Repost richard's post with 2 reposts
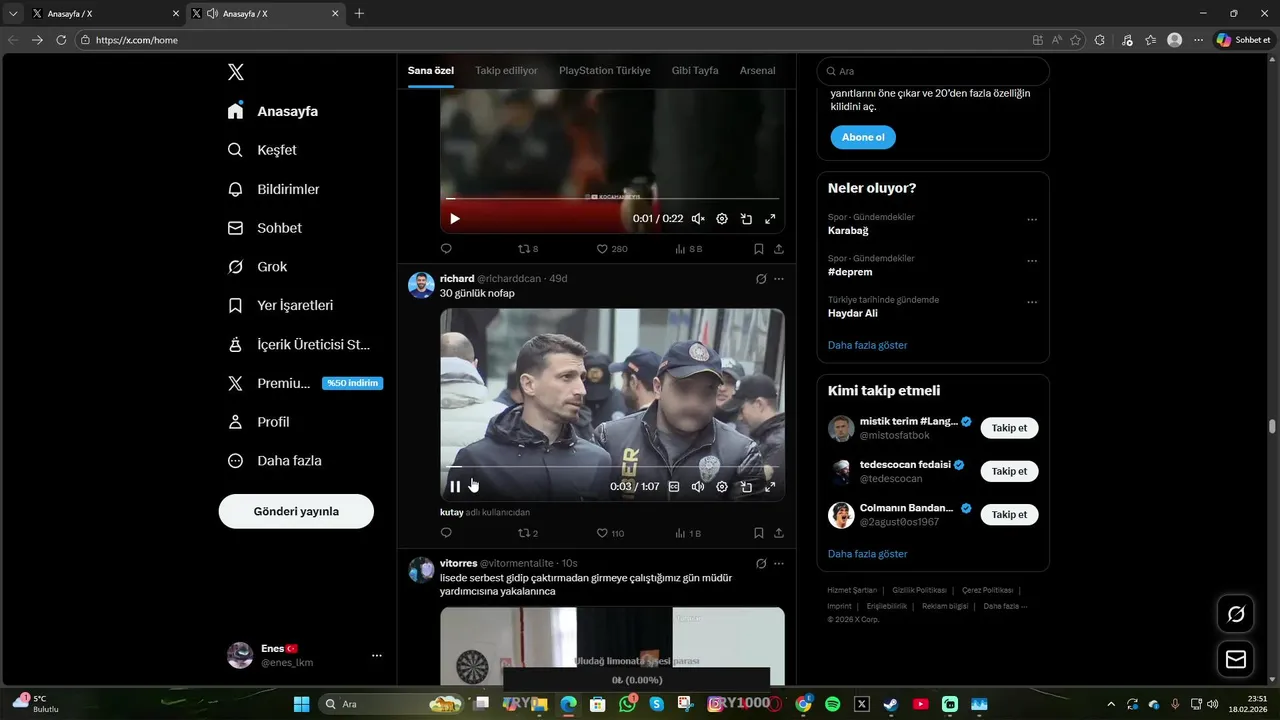The width and height of the screenshot is (1280, 720). (528, 533)
